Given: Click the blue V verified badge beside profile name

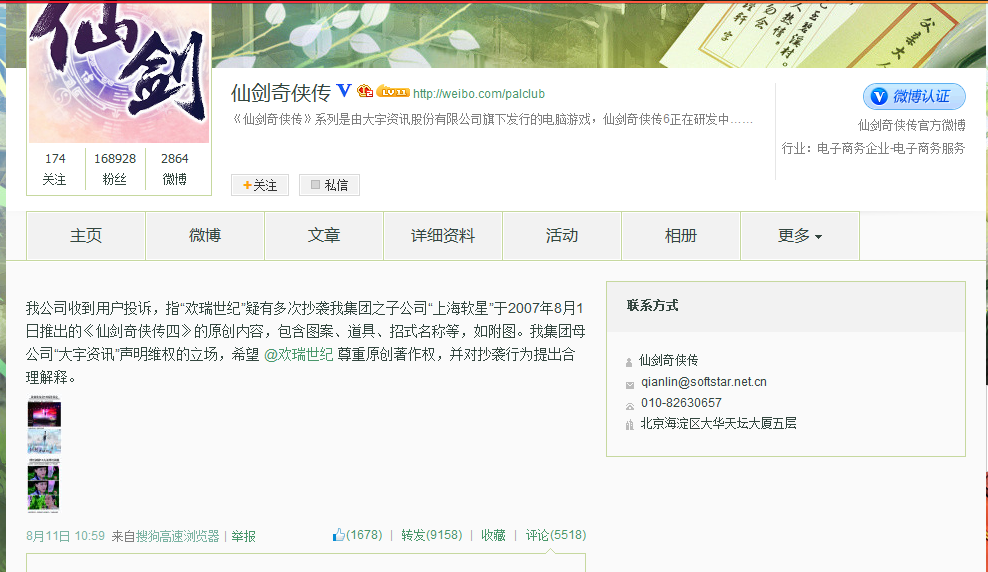Looking at the screenshot, I should [x=344, y=91].
